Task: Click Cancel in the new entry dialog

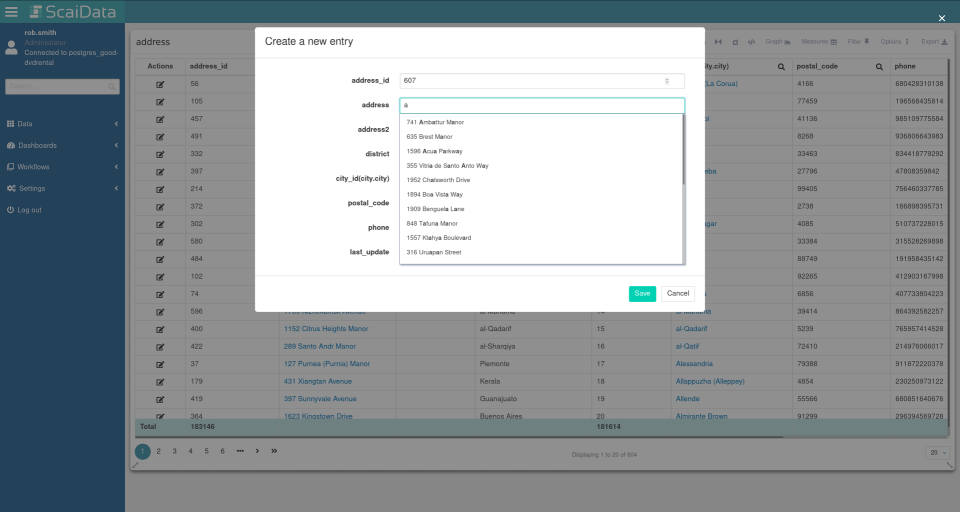Action: click(x=678, y=294)
